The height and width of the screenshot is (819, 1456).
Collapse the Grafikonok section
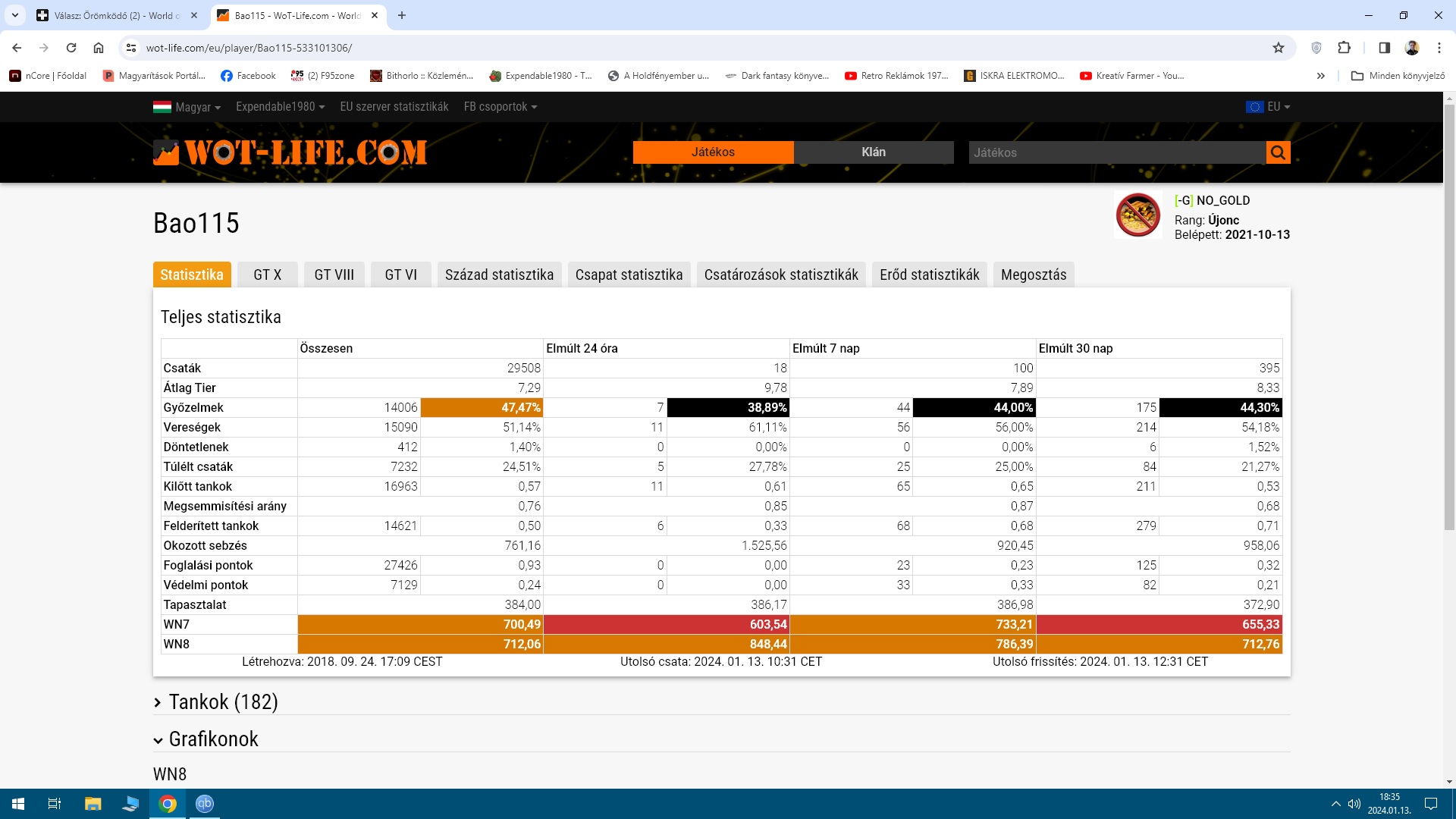pyautogui.click(x=206, y=739)
